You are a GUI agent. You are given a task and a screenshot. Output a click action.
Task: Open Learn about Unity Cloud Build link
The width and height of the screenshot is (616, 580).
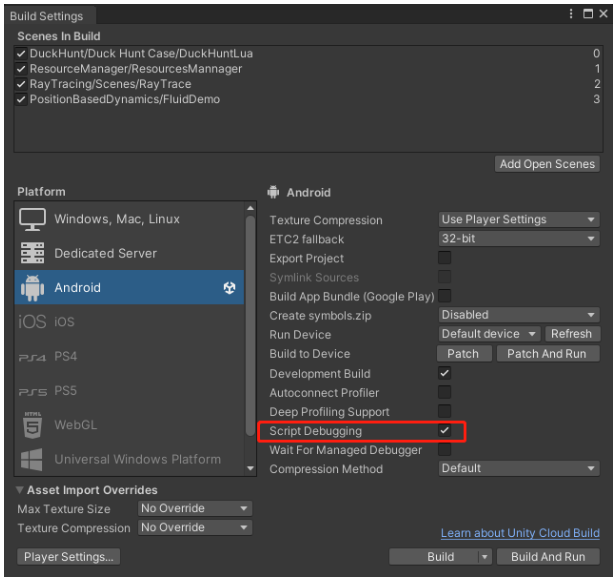[520, 533]
